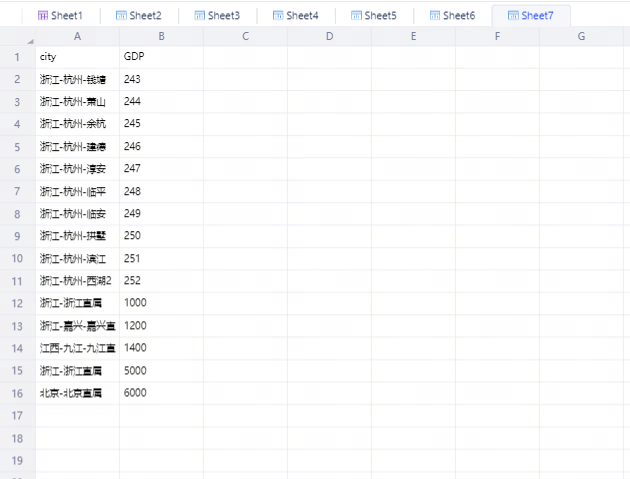Select column A header
The image size is (630, 479).
[77, 37]
